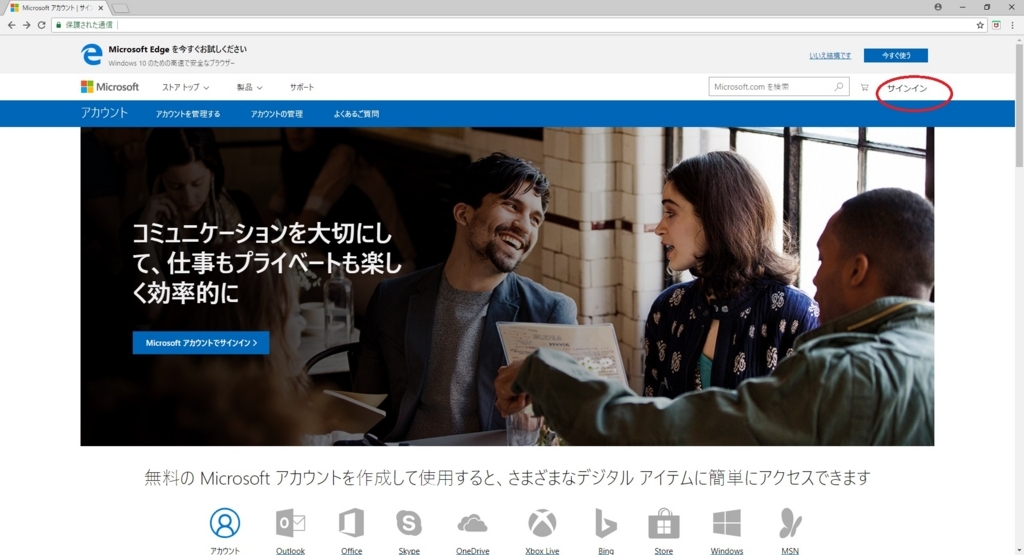Open the Outlook icon
1024x555 pixels.
[x=291, y=523]
